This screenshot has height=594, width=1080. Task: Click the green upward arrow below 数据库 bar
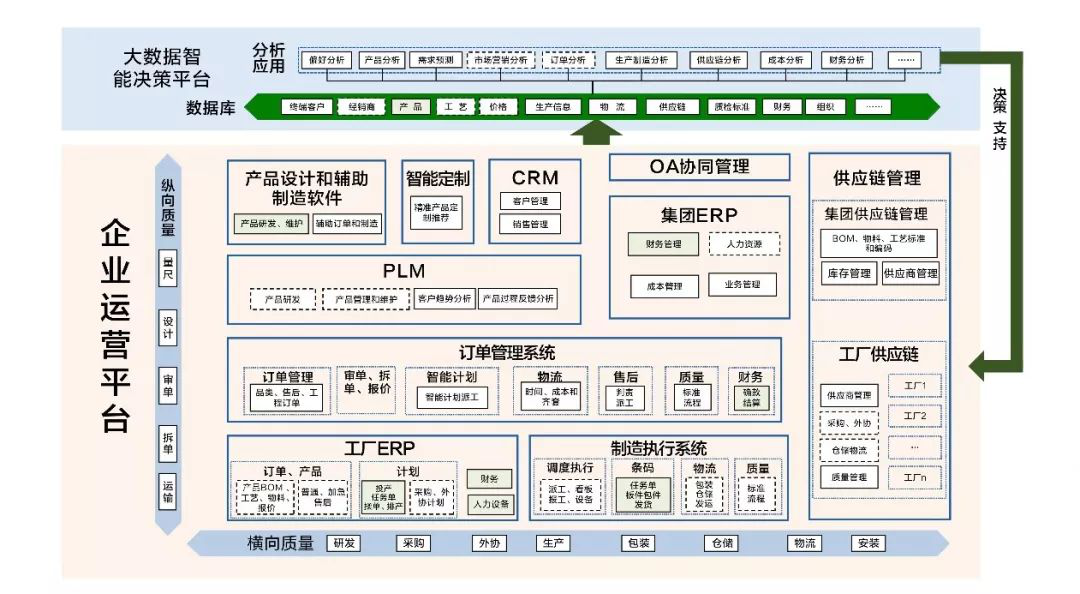[x=595, y=132]
